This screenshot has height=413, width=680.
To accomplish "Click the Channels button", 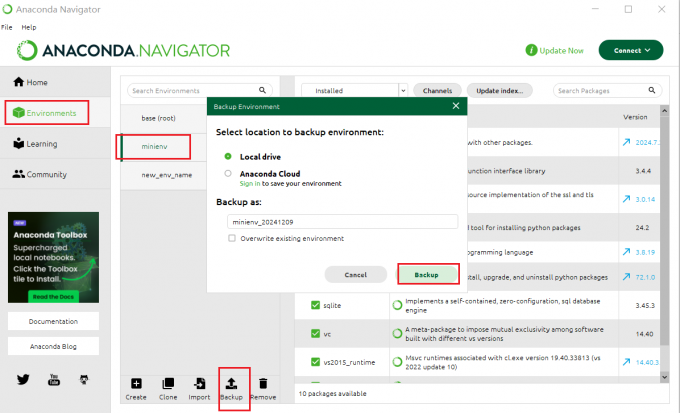I will 437,90.
